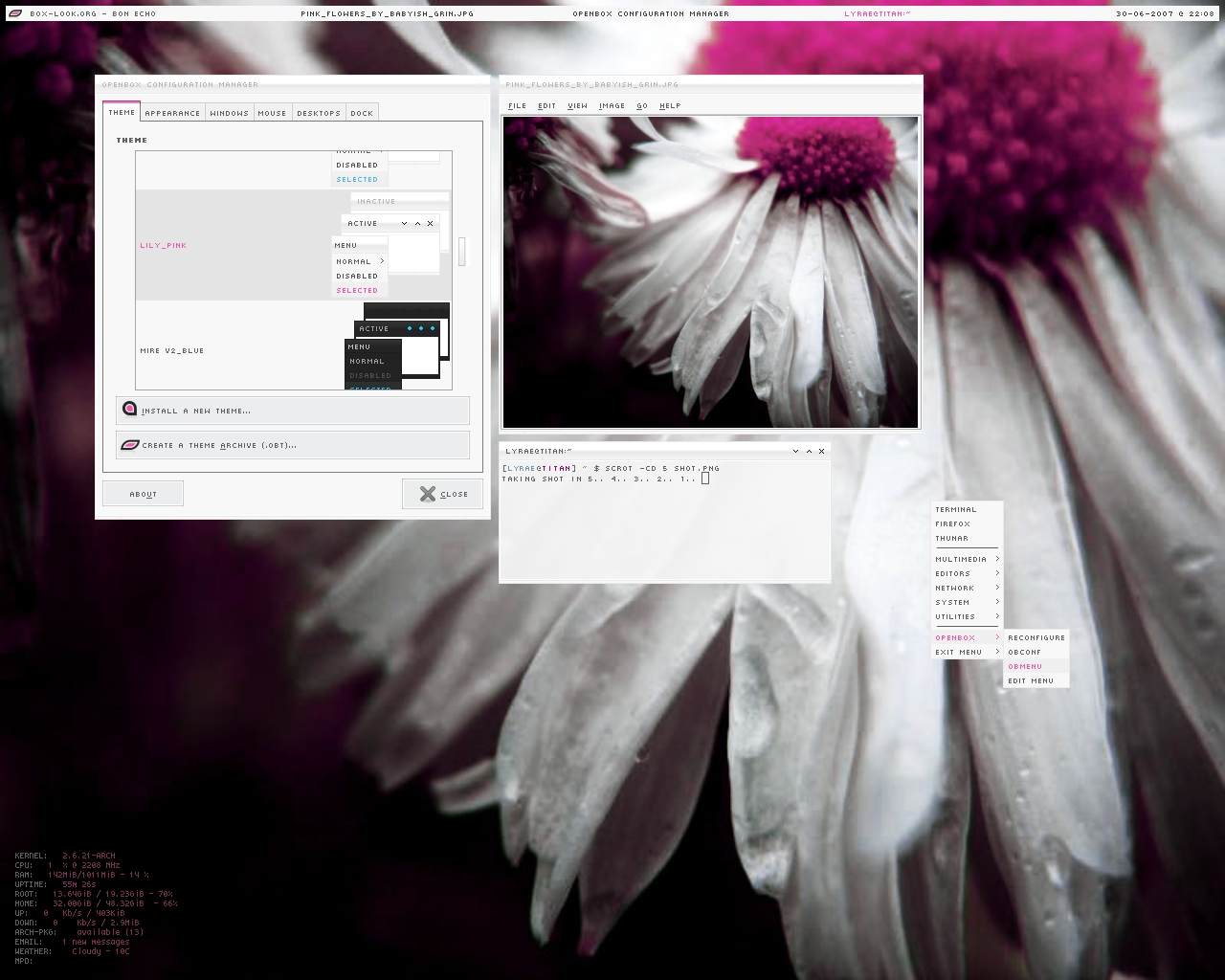Click the date and time in the top panel
The width and height of the screenshot is (1225, 980).
[x=1165, y=14]
